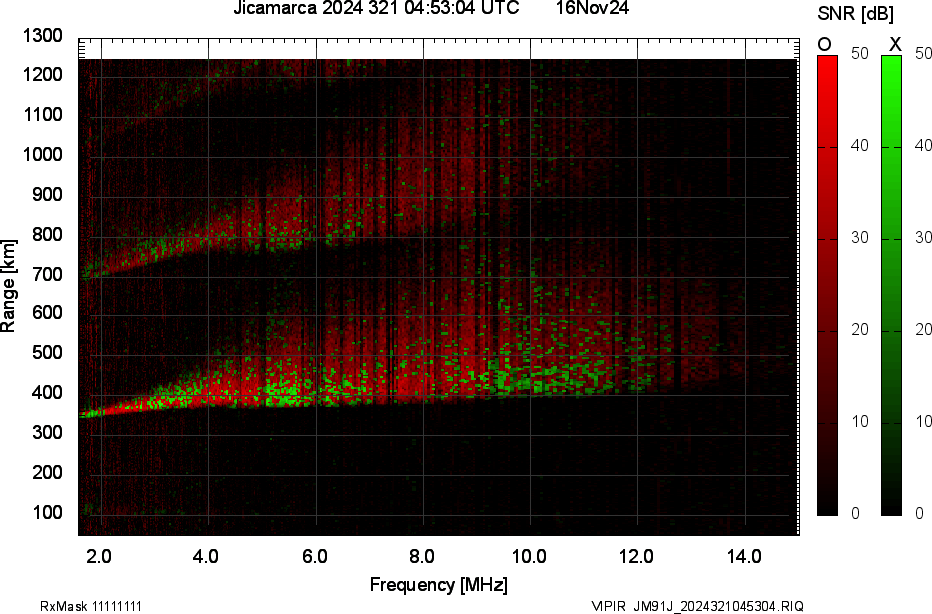
Task: Click the date label '16Nov24'
Action: [x=592, y=8]
